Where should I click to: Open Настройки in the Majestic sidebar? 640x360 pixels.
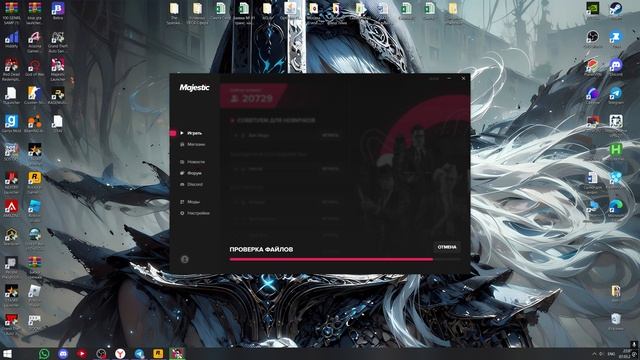195,213
